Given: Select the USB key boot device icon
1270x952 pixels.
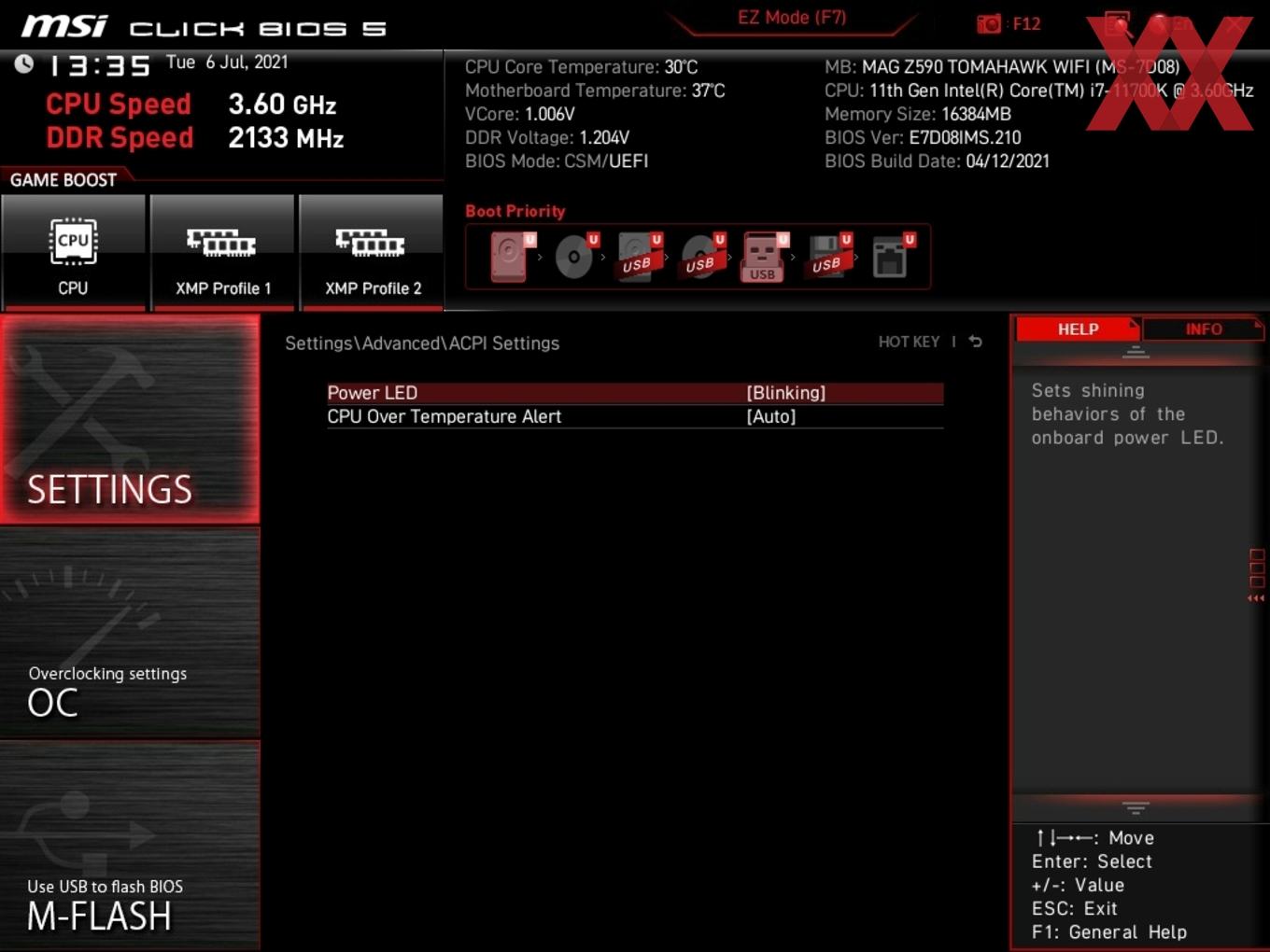Looking at the screenshot, I should pyautogui.click(x=764, y=257).
